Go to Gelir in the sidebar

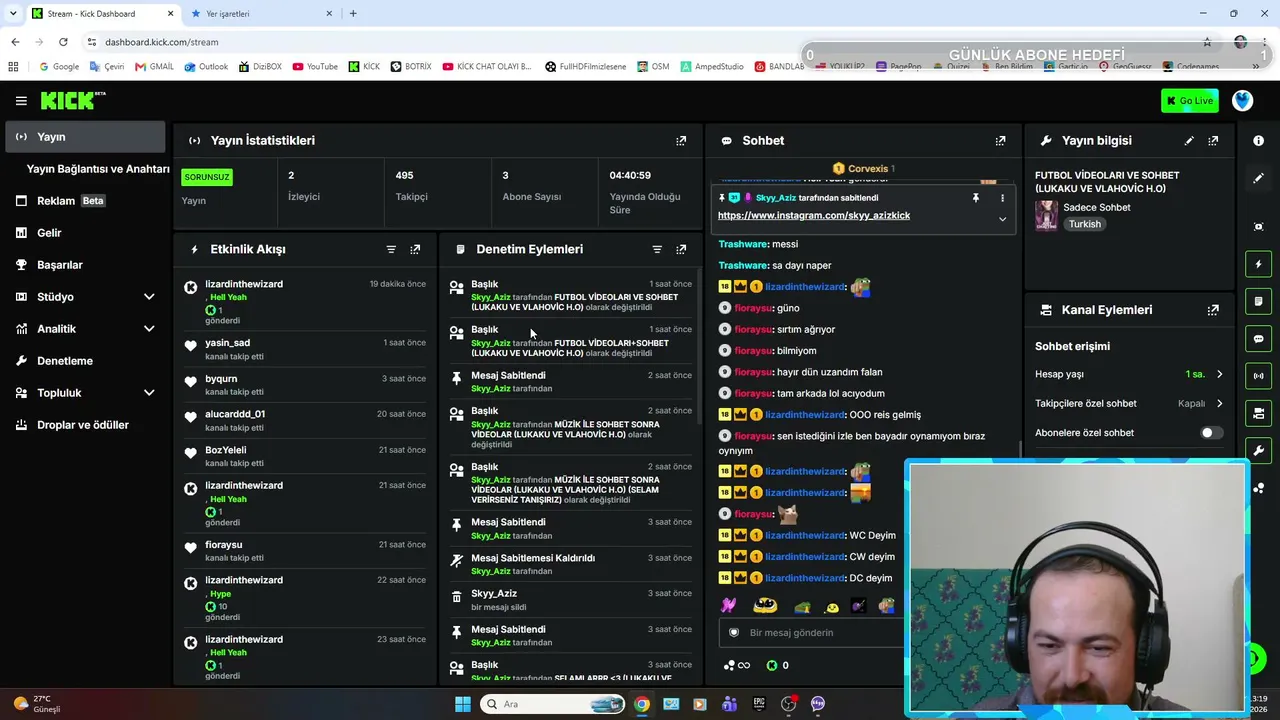coord(85,233)
